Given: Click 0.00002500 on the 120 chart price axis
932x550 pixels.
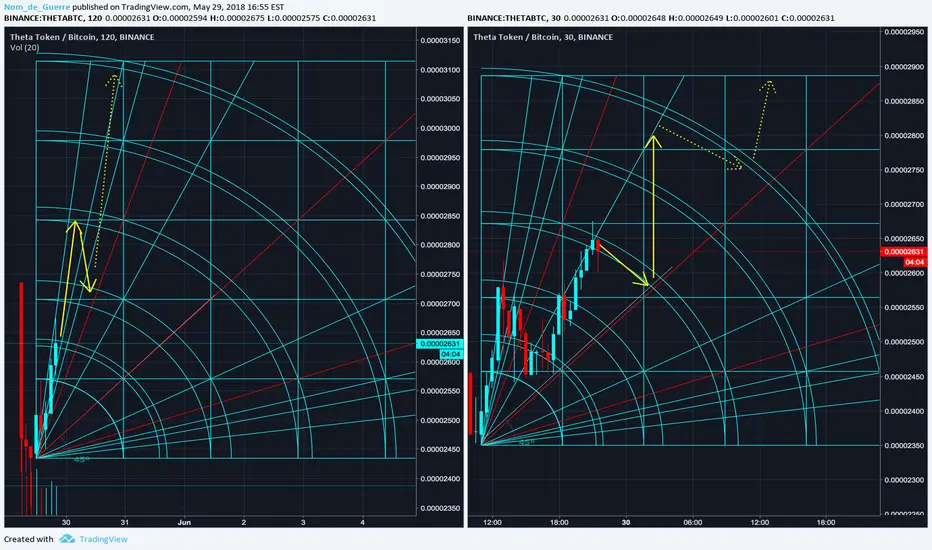Looking at the screenshot, I should point(440,420).
